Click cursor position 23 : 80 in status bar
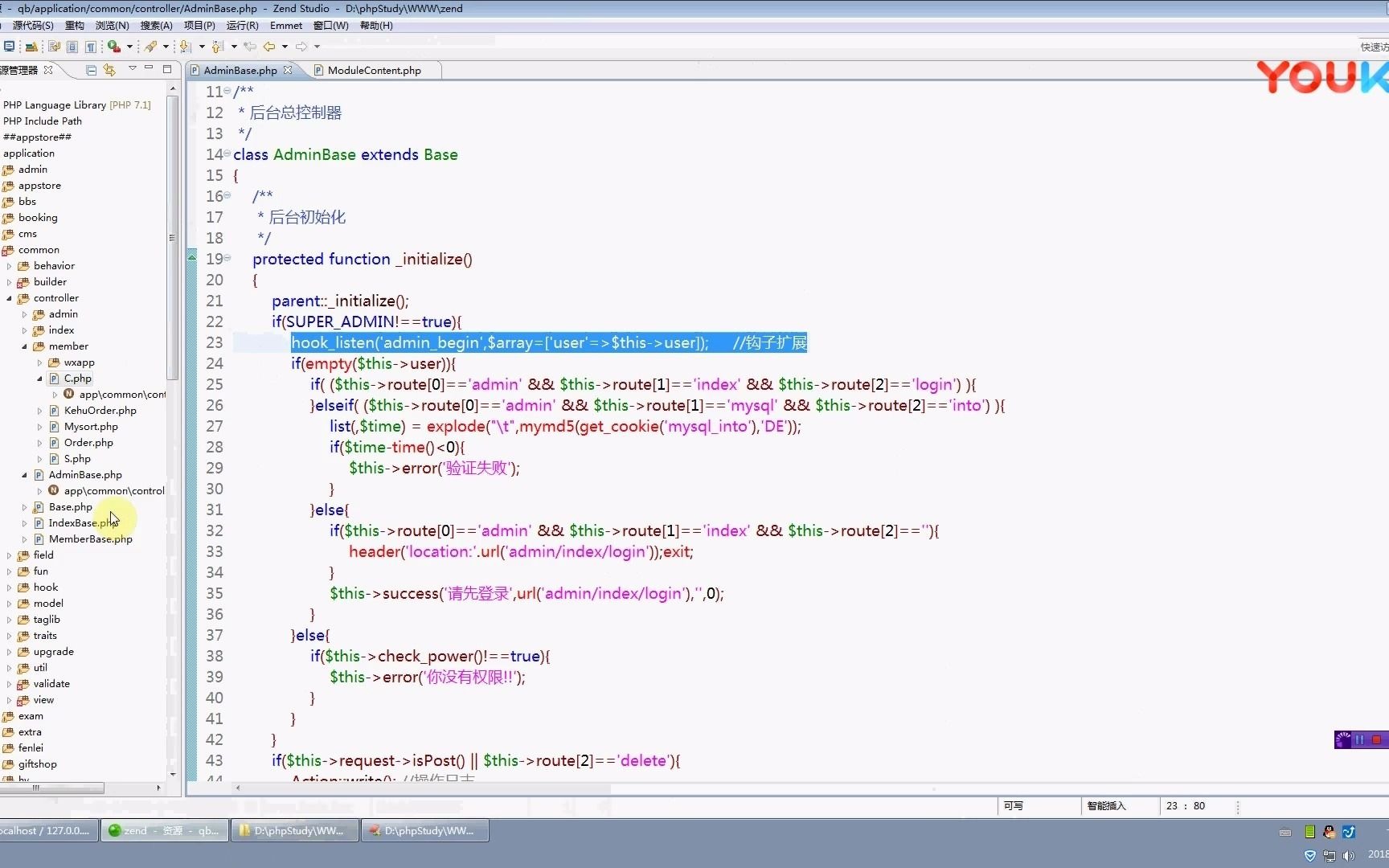The width and height of the screenshot is (1389, 868). tap(1186, 806)
